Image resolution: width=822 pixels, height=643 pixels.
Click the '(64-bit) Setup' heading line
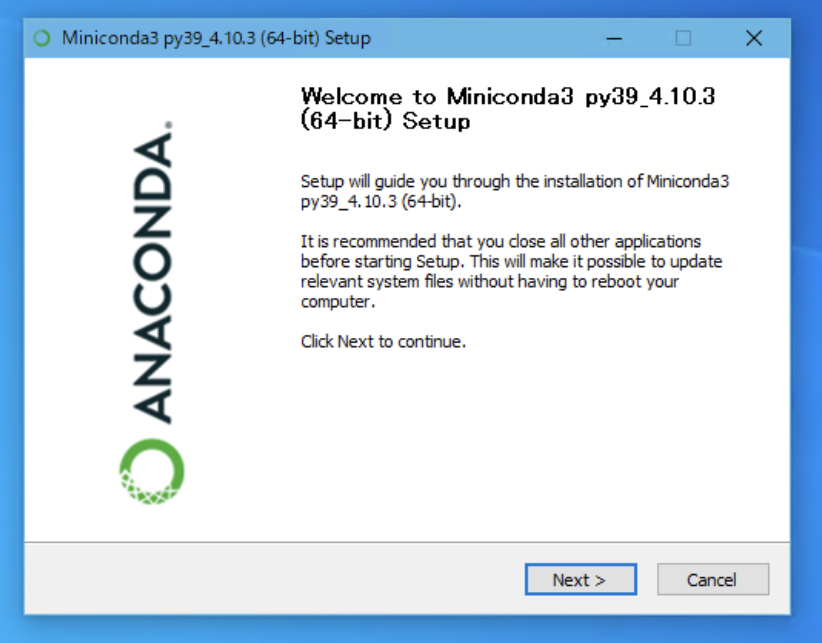385,121
